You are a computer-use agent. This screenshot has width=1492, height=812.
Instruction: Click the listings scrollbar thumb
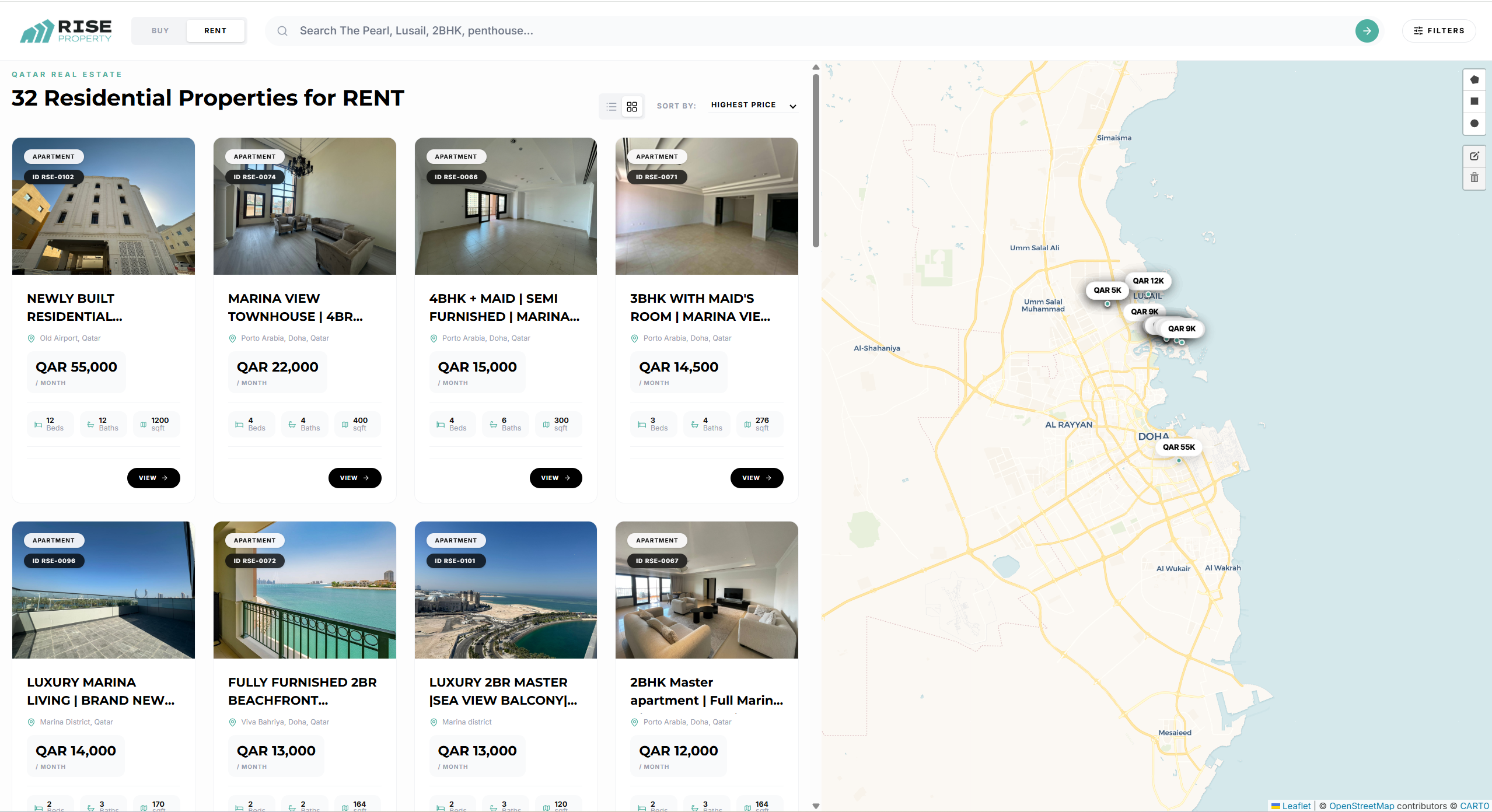click(x=816, y=160)
